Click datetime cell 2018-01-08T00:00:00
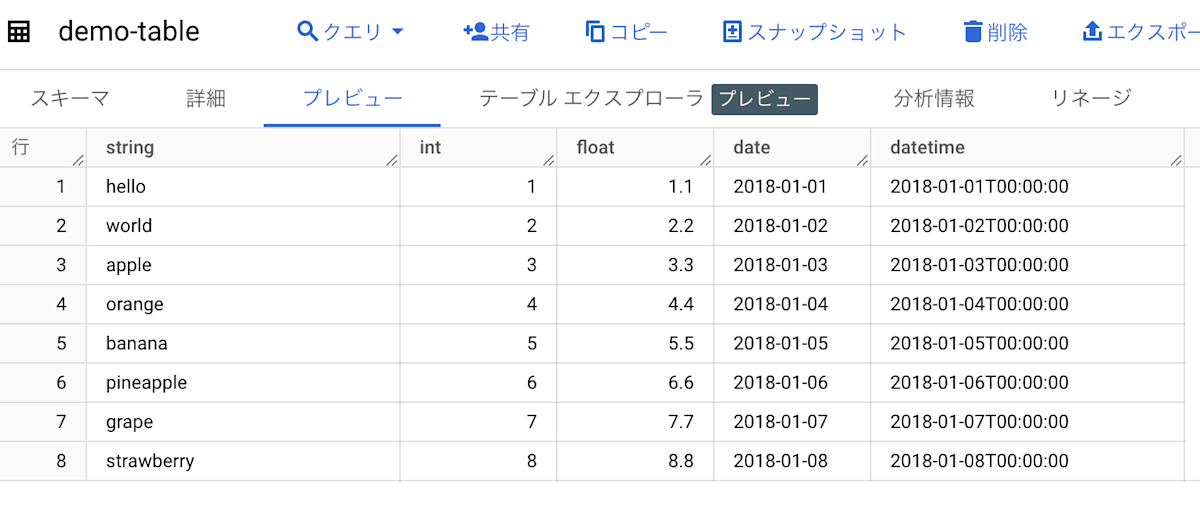The image size is (1200, 530). coord(1027,461)
